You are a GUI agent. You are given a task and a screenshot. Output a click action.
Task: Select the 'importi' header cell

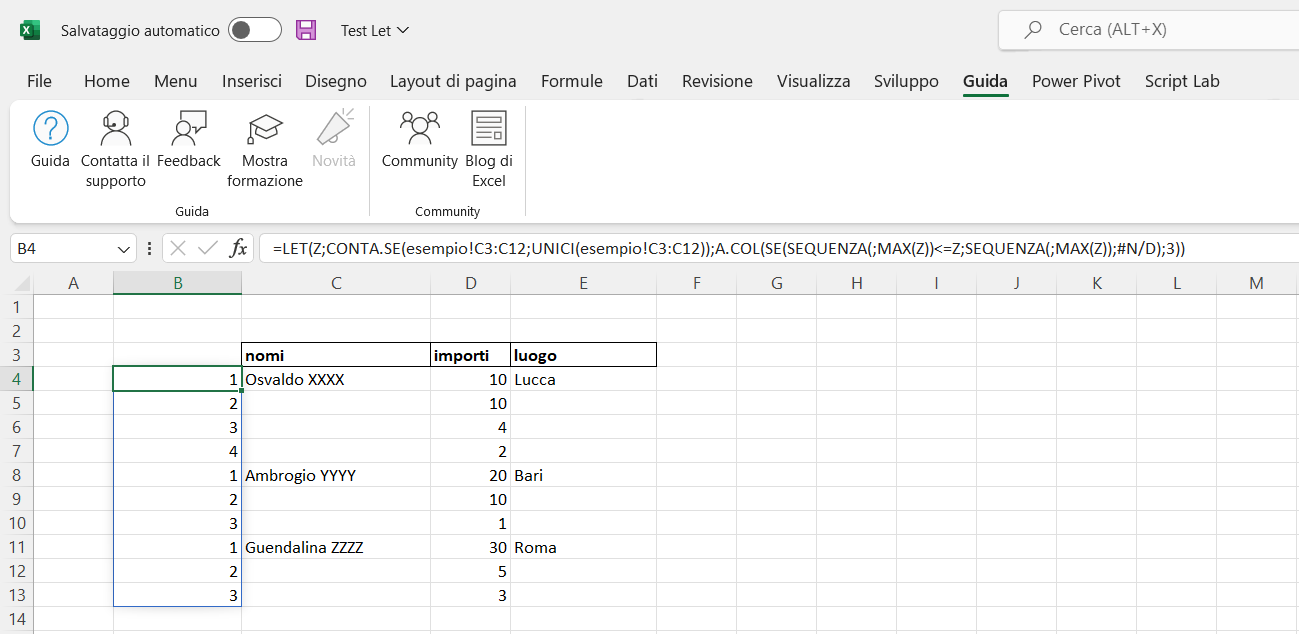470,355
